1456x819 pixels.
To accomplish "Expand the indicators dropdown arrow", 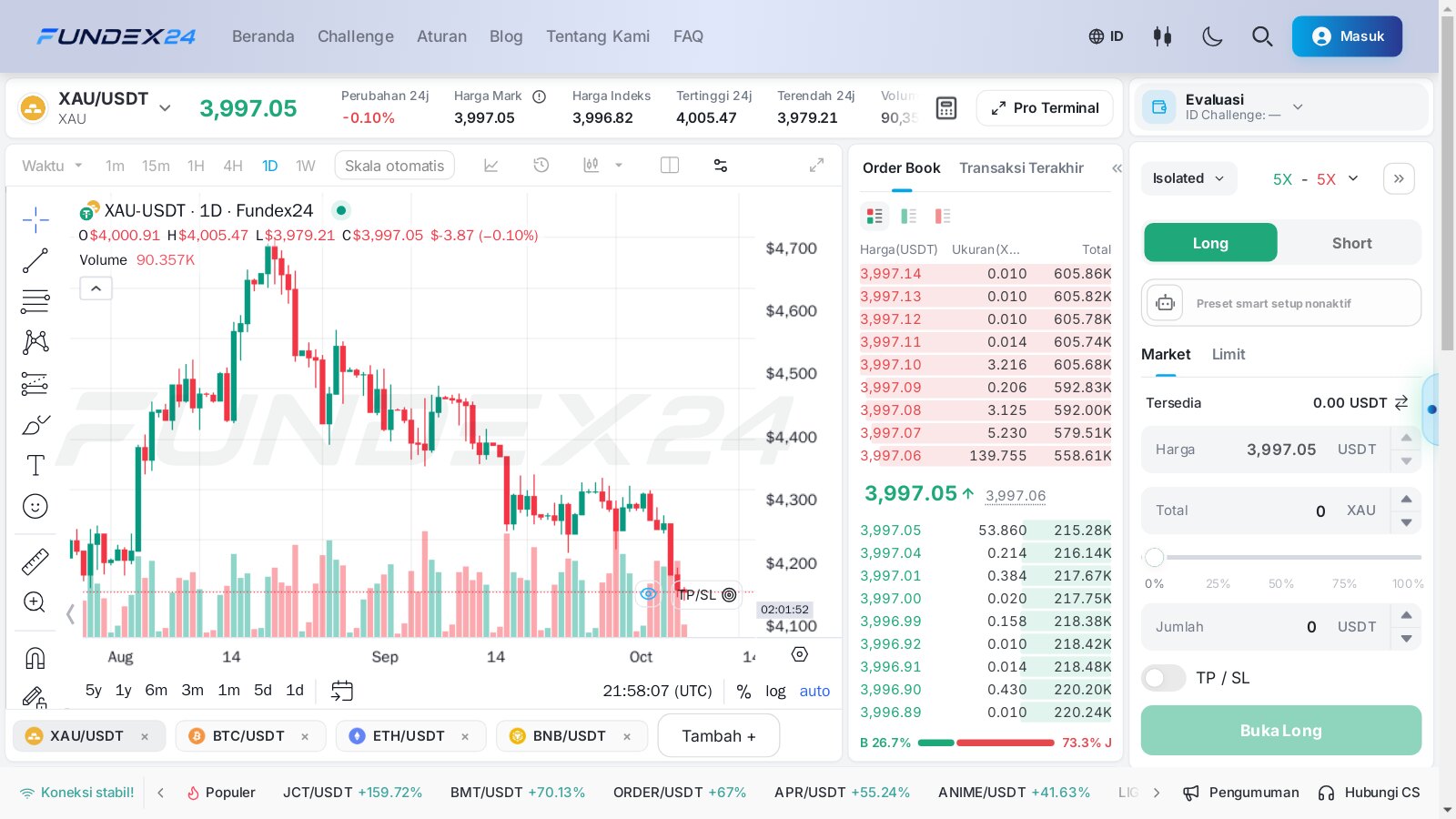I will (x=619, y=166).
